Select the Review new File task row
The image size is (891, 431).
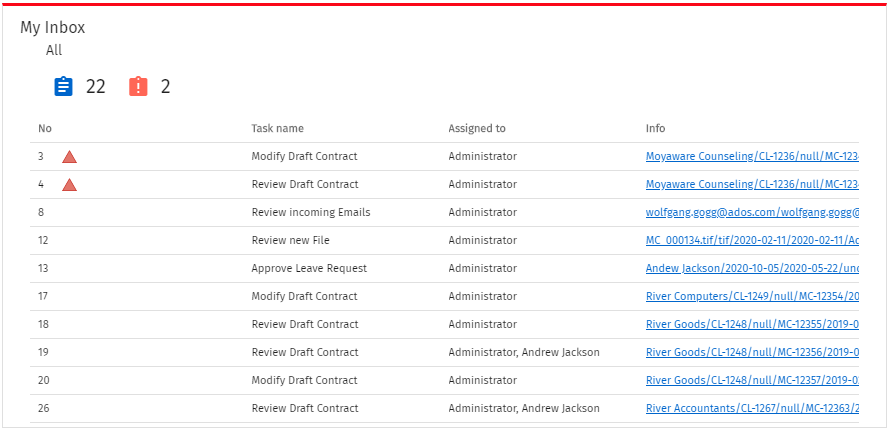[290, 240]
